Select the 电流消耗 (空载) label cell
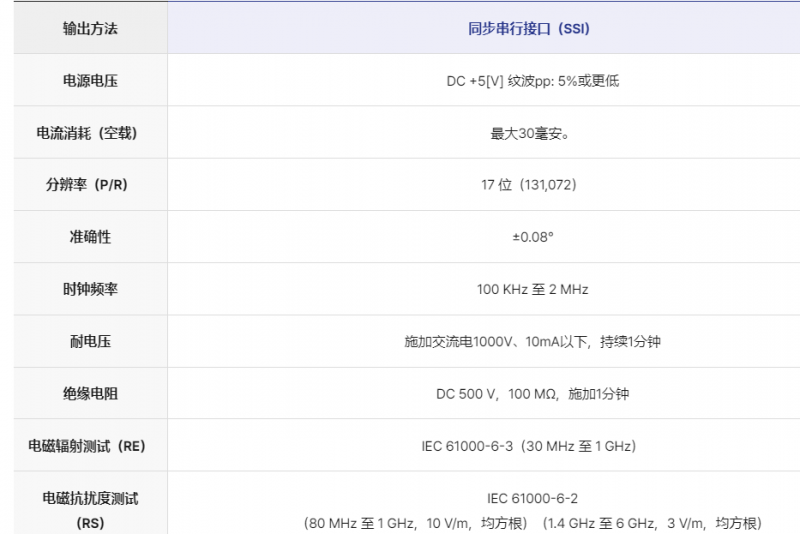This screenshot has height=534, width=800. point(90,133)
